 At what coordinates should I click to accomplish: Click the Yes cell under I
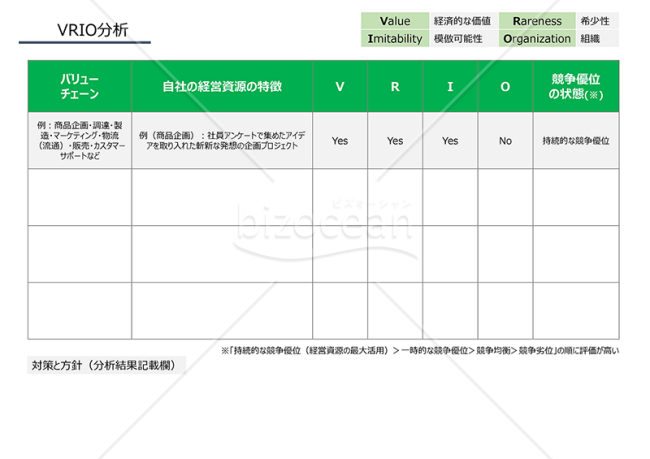[450, 140]
